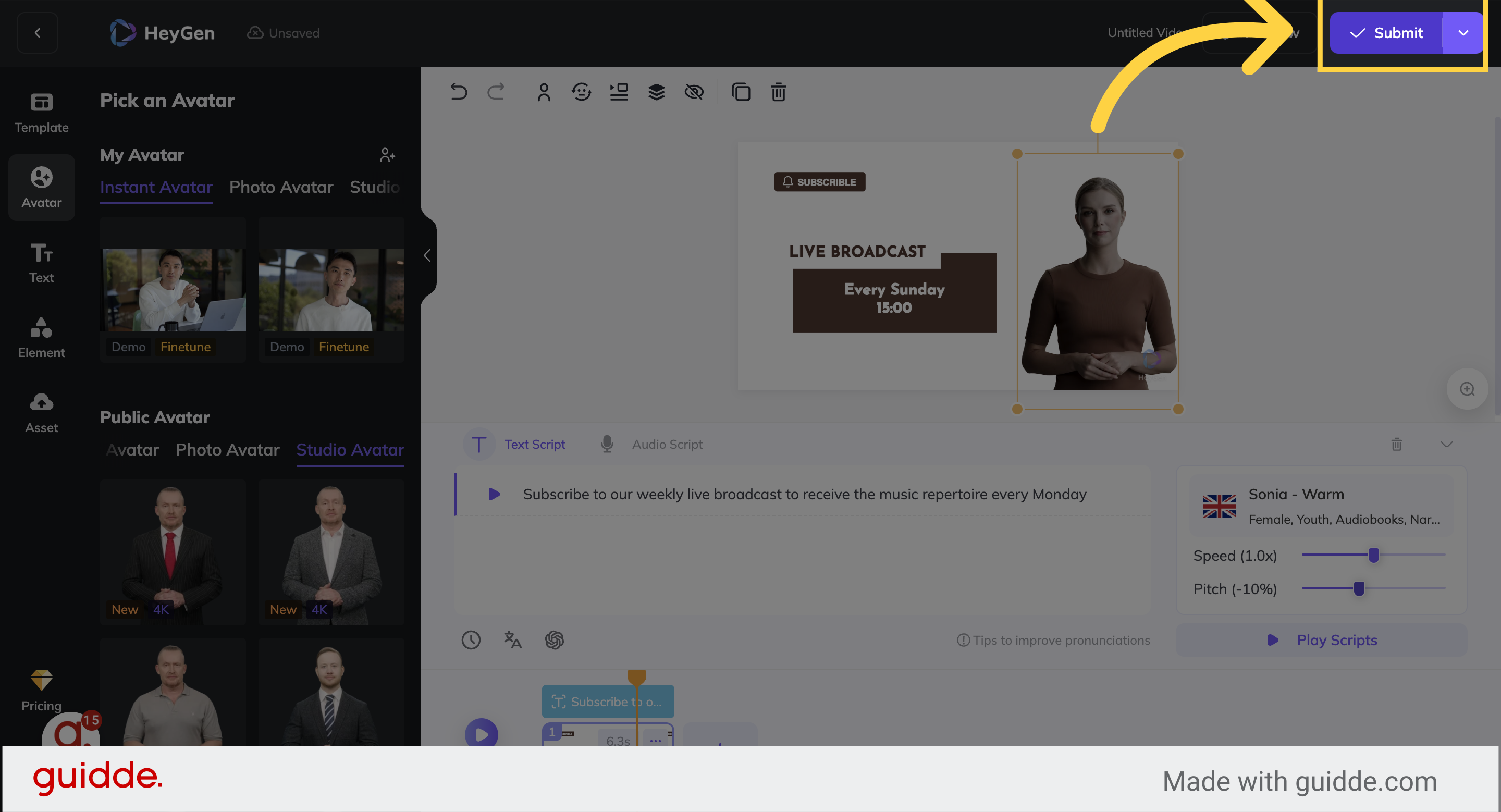
Task: Open the Asset upload panel
Action: 41,411
